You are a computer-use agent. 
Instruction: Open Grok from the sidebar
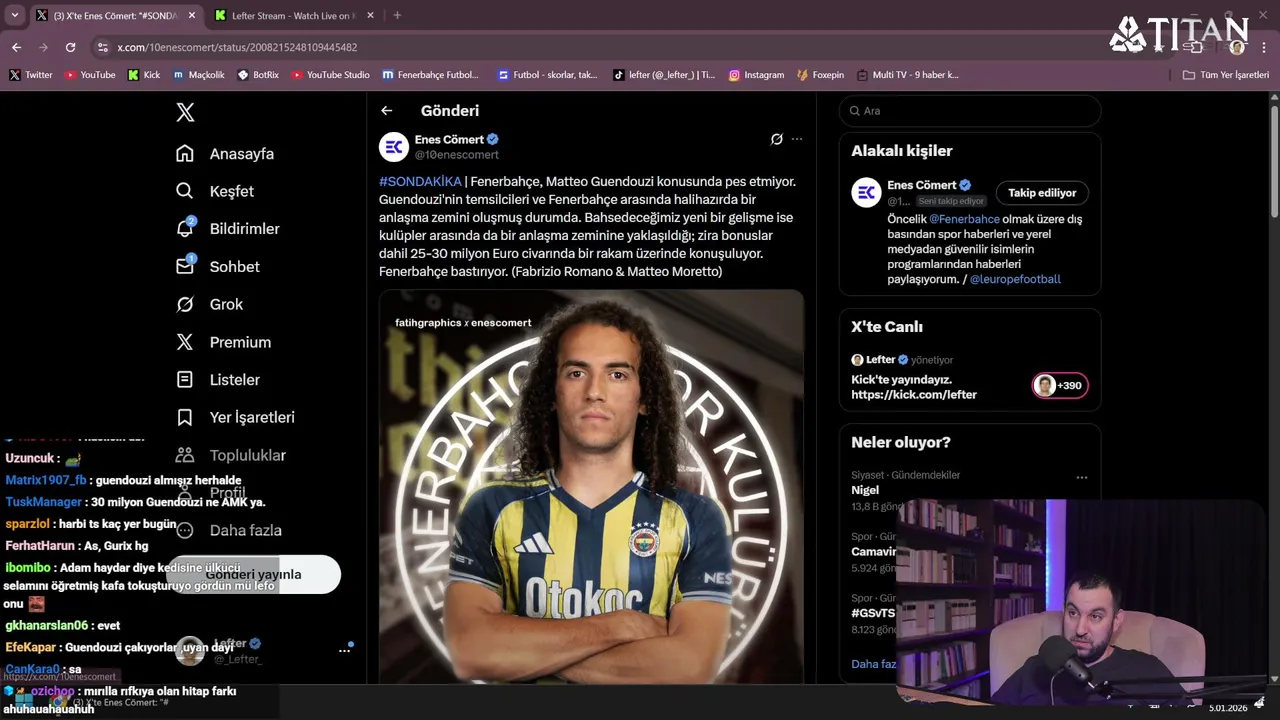210,304
